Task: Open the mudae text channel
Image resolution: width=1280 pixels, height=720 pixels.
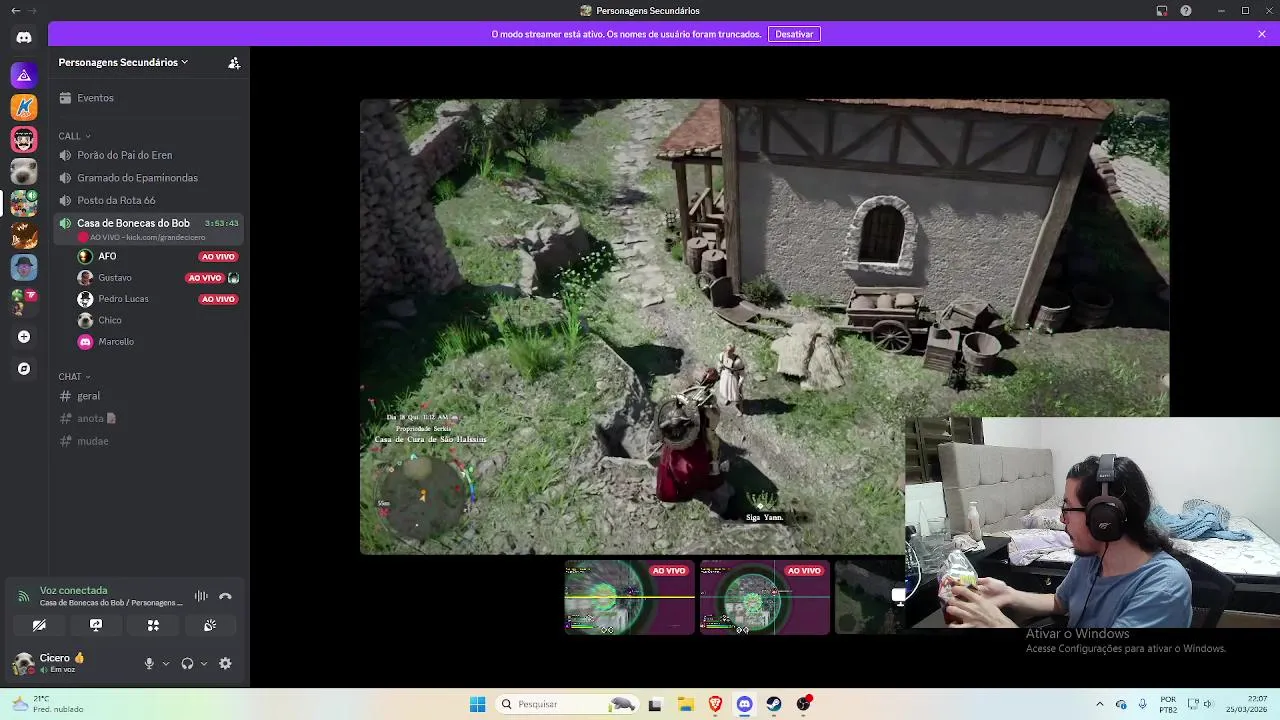Action: (149, 441)
